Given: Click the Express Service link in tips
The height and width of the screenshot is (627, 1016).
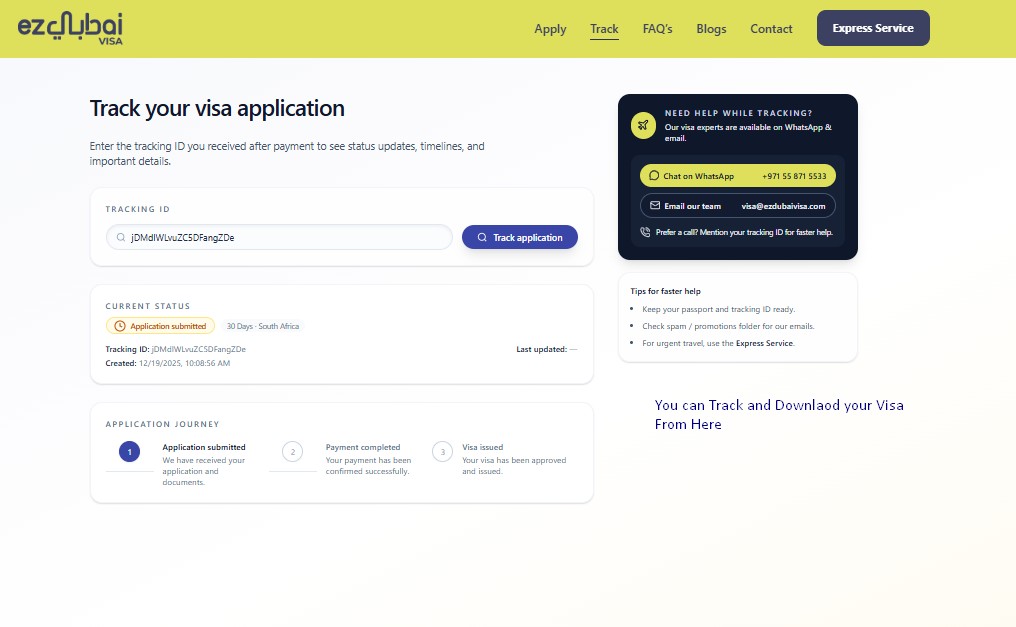Looking at the screenshot, I should pos(764,343).
